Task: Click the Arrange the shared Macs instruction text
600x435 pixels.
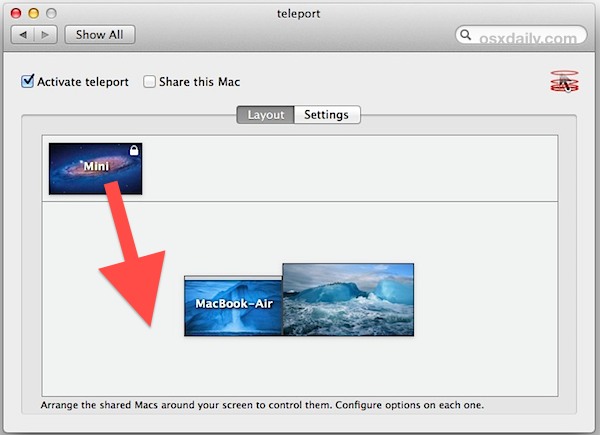Action: [x=262, y=405]
